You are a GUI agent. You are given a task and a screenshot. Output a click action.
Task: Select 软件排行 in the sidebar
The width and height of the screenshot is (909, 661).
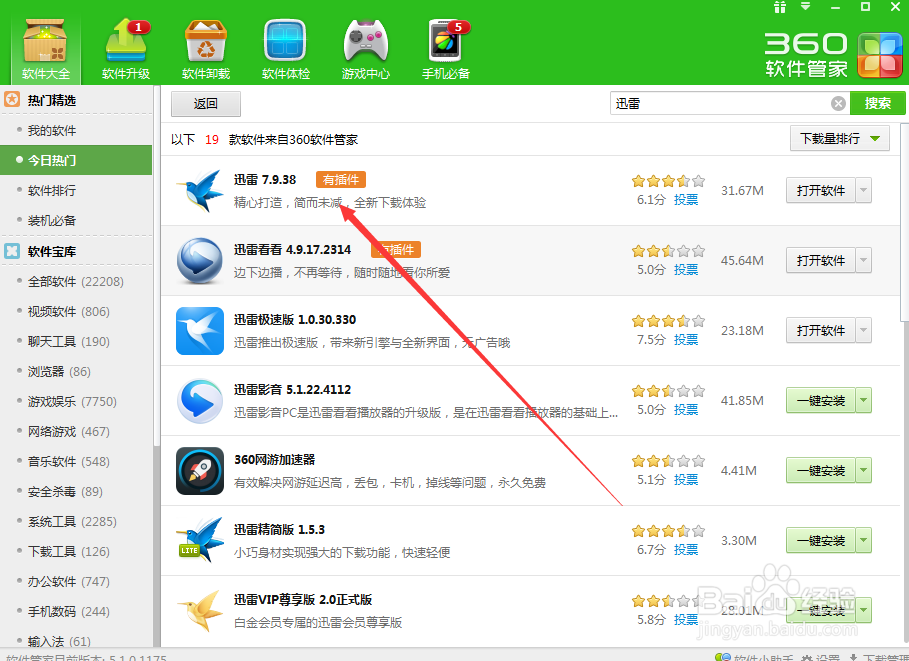click(76, 190)
